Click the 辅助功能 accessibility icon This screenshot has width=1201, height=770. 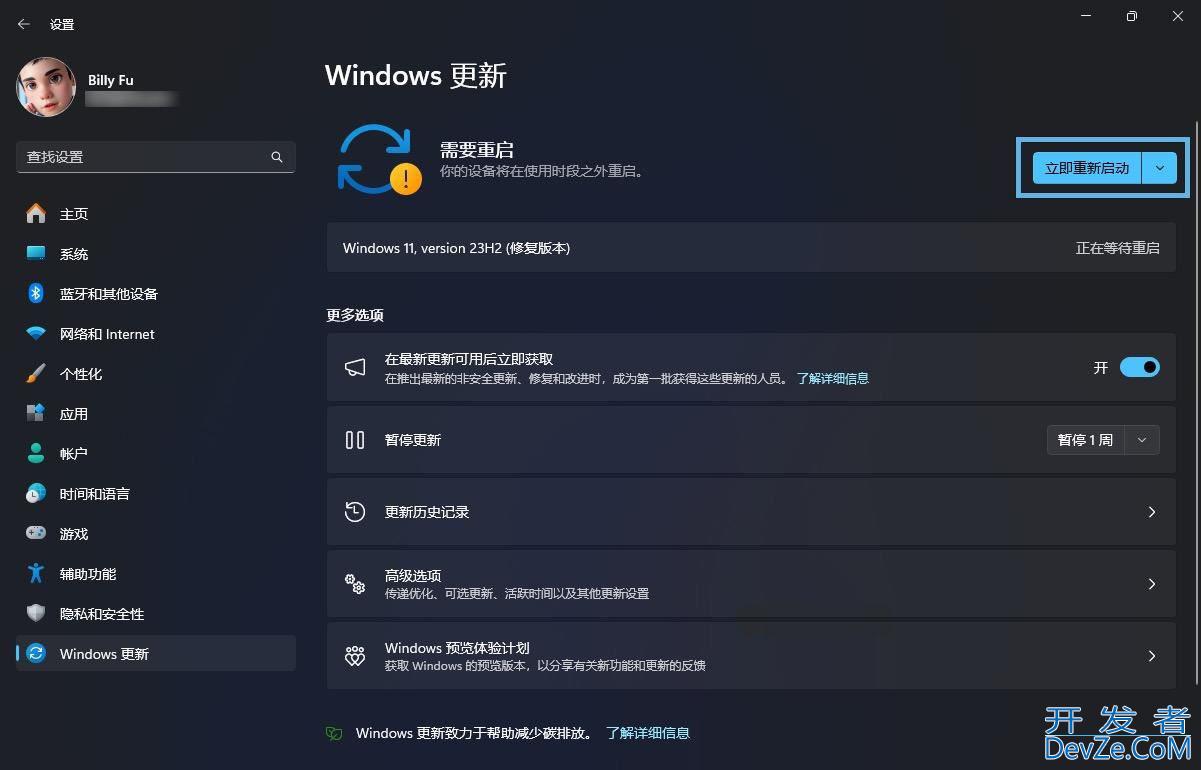[x=36, y=573]
